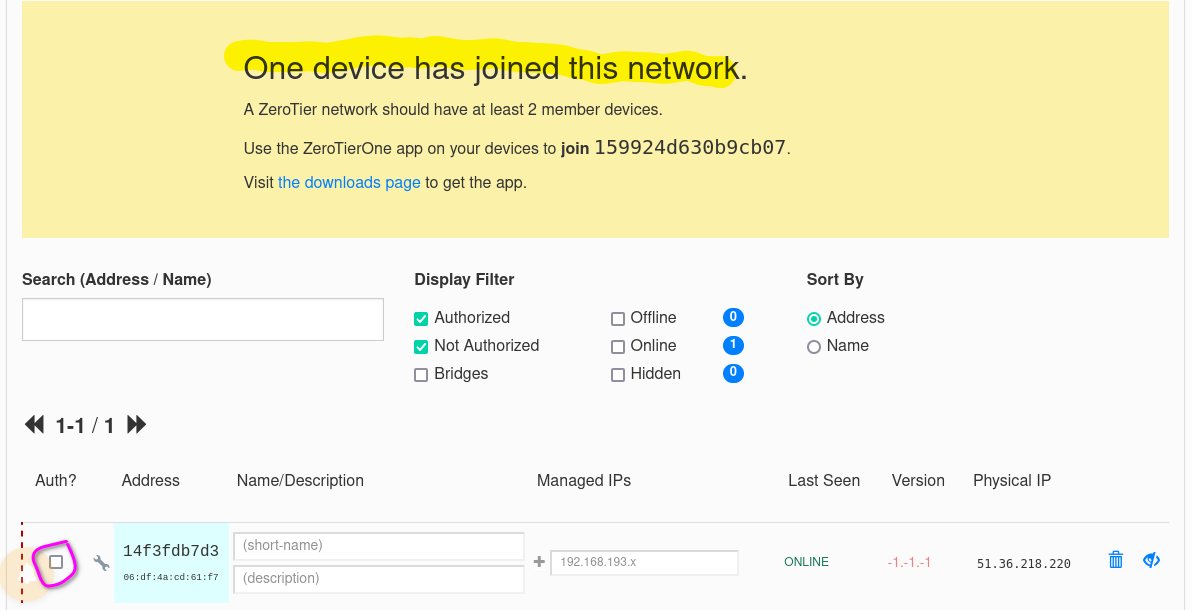Screen dimensions: 1192x610
Task: Uncheck the Not Authorized display filter
Action: coord(420,347)
